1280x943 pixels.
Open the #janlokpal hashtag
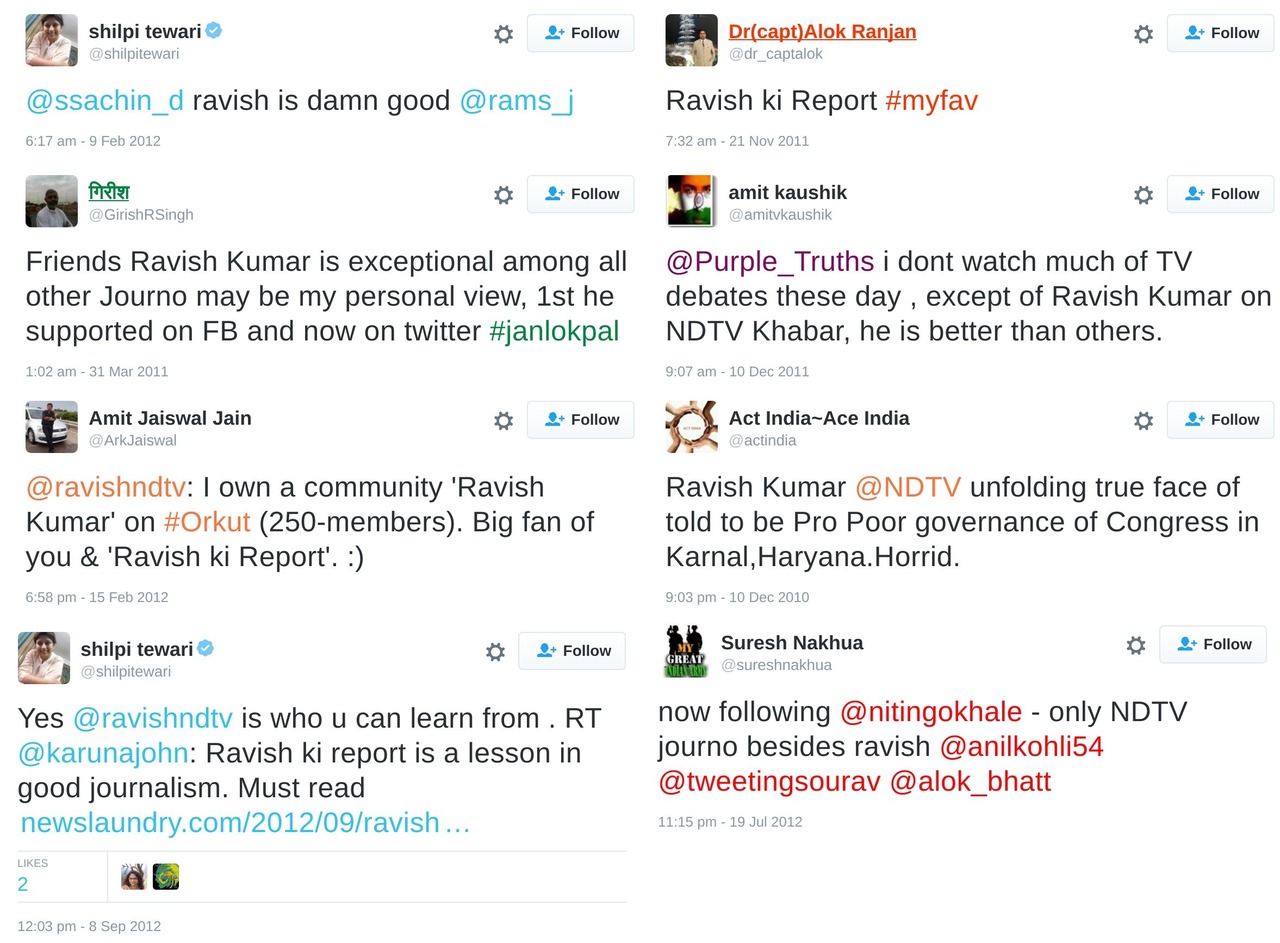[554, 331]
